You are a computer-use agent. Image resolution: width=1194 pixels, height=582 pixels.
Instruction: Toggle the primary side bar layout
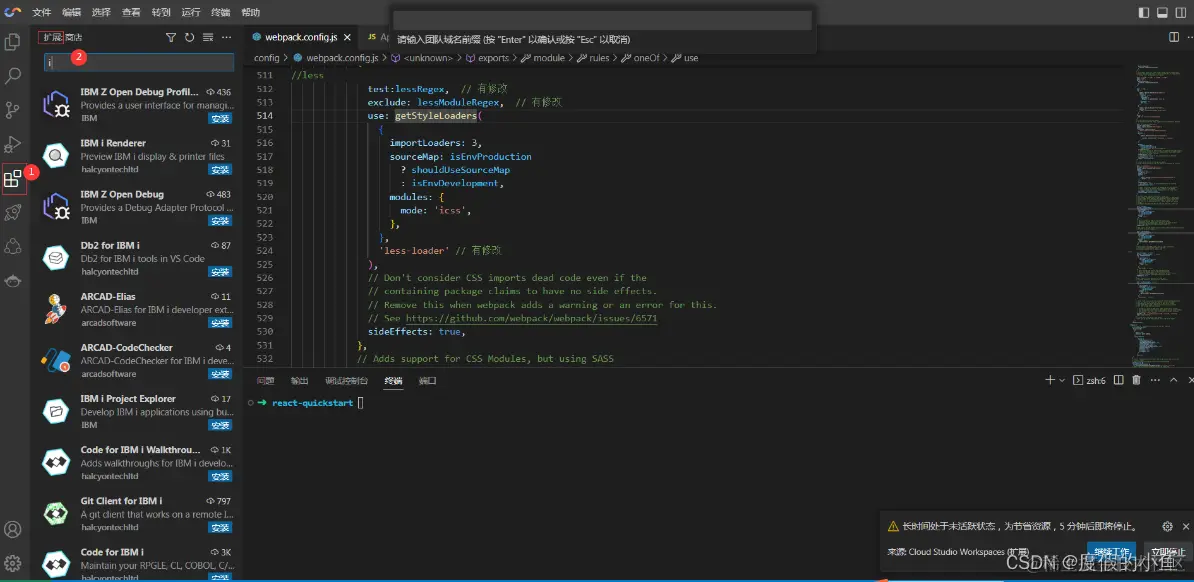[x=1144, y=12]
